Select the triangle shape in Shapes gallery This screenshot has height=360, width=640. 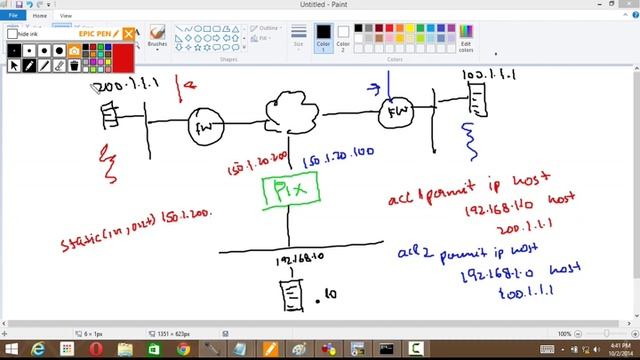click(x=236, y=29)
